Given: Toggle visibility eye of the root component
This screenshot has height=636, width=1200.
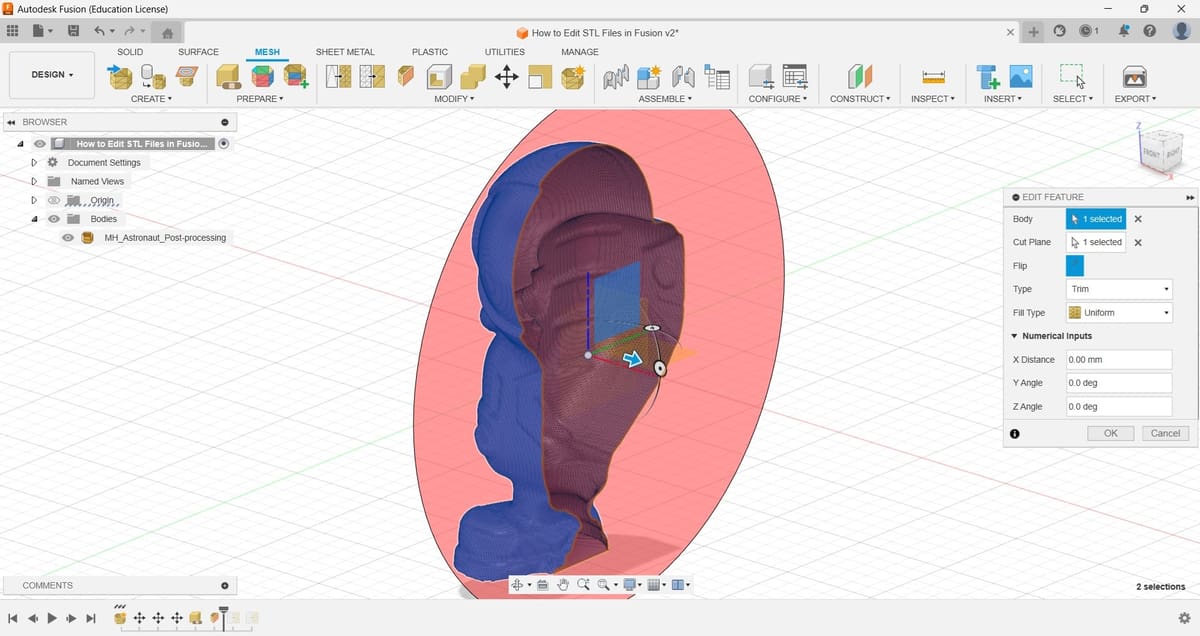Looking at the screenshot, I should pyautogui.click(x=40, y=144).
